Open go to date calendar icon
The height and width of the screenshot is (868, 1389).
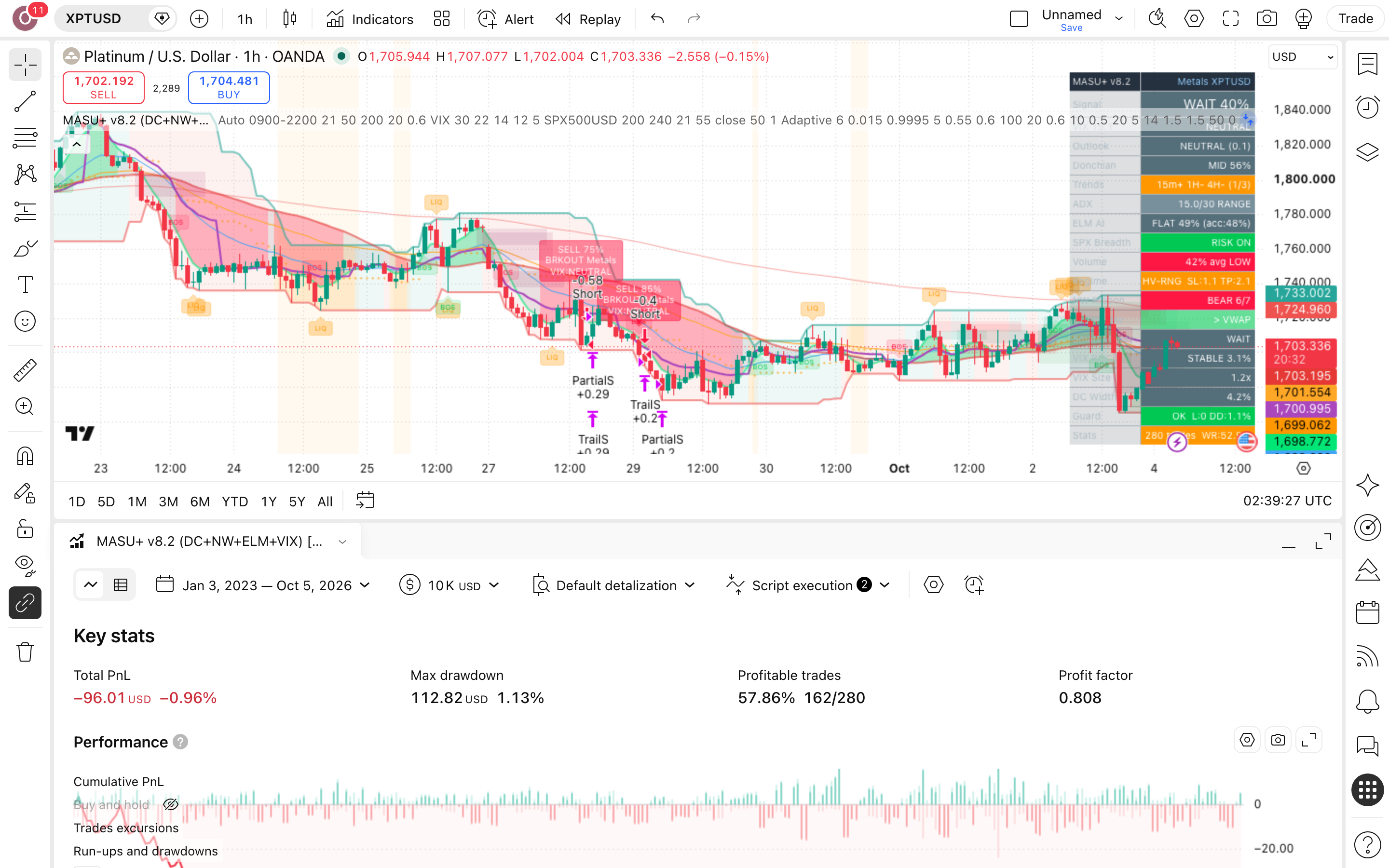point(365,501)
